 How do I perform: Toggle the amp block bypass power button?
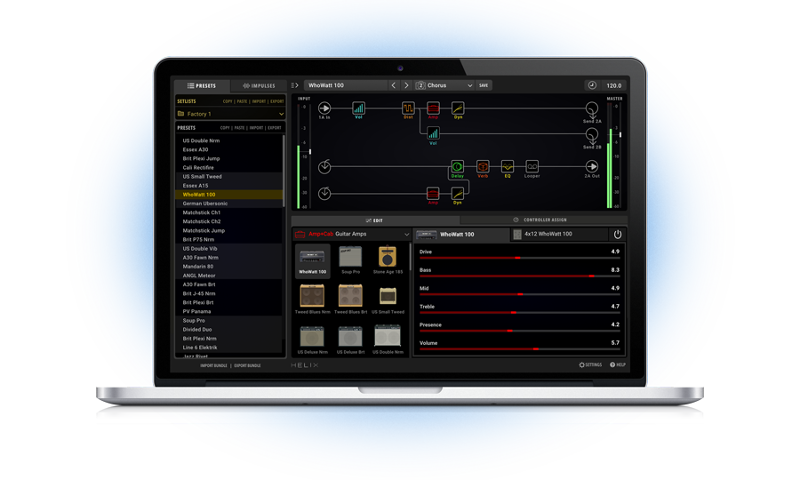point(617,234)
